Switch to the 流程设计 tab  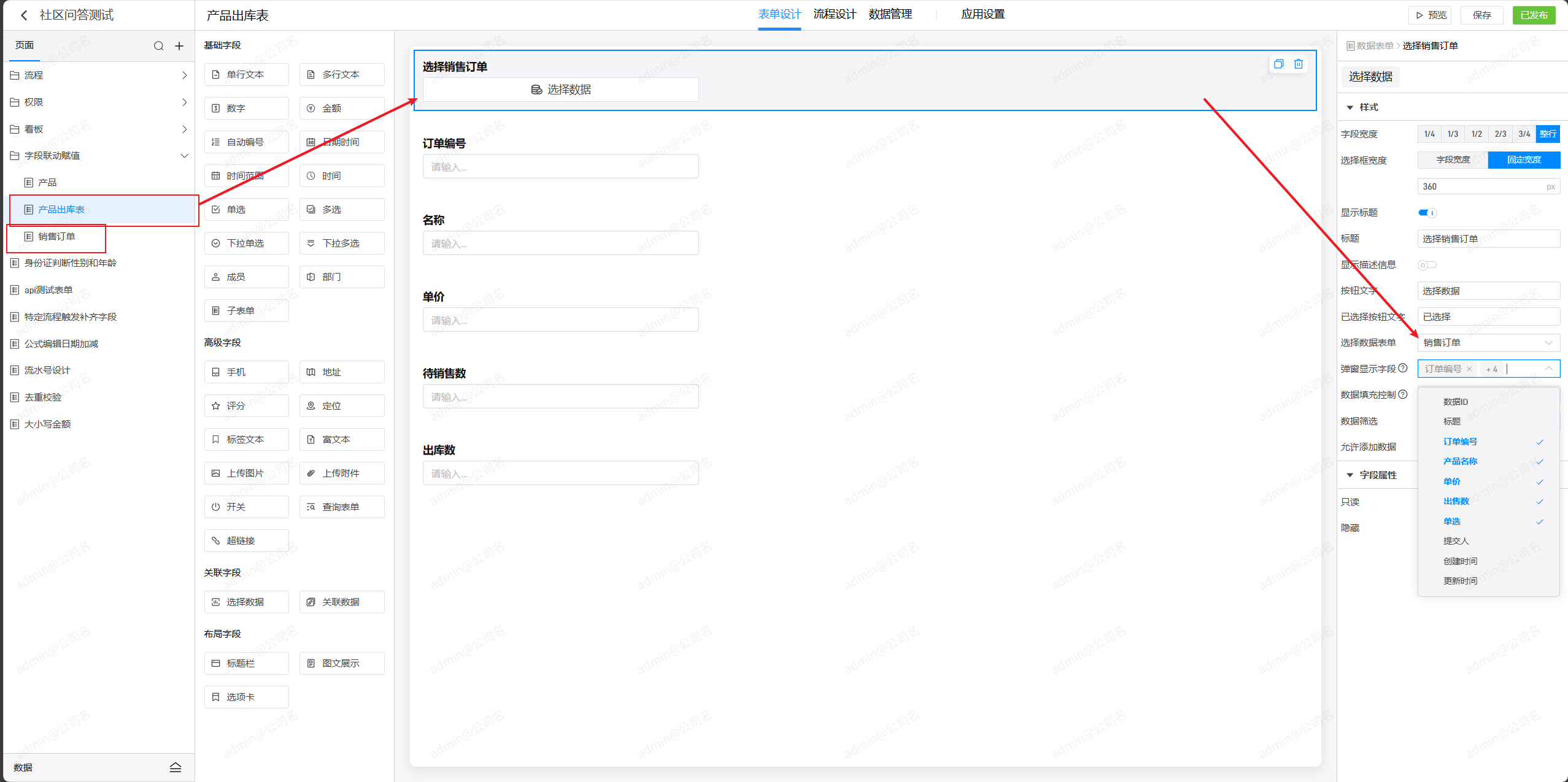pyautogui.click(x=834, y=14)
